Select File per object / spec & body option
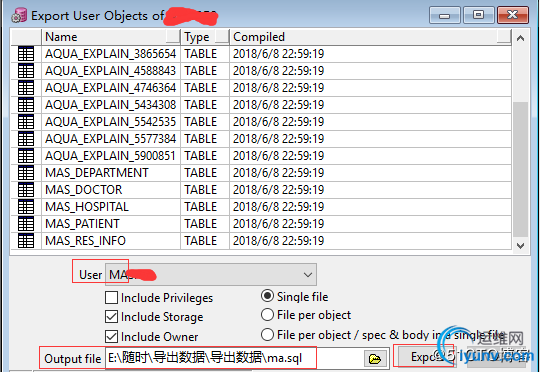 [267, 335]
